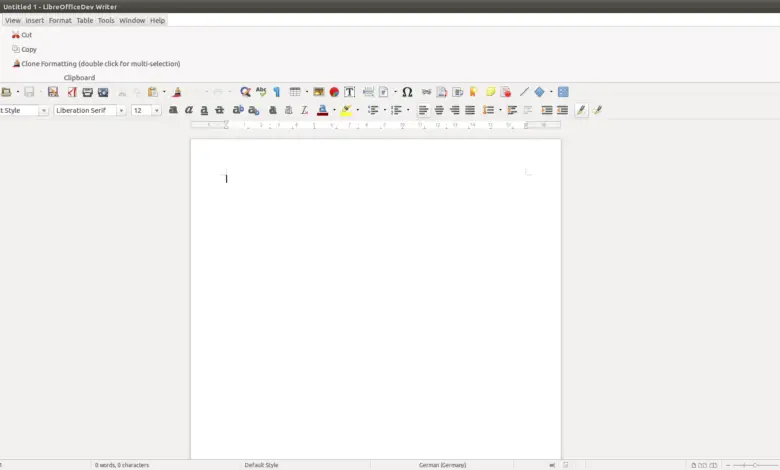The height and width of the screenshot is (470, 780).
Task: Open the Window menu
Action: (132, 20)
